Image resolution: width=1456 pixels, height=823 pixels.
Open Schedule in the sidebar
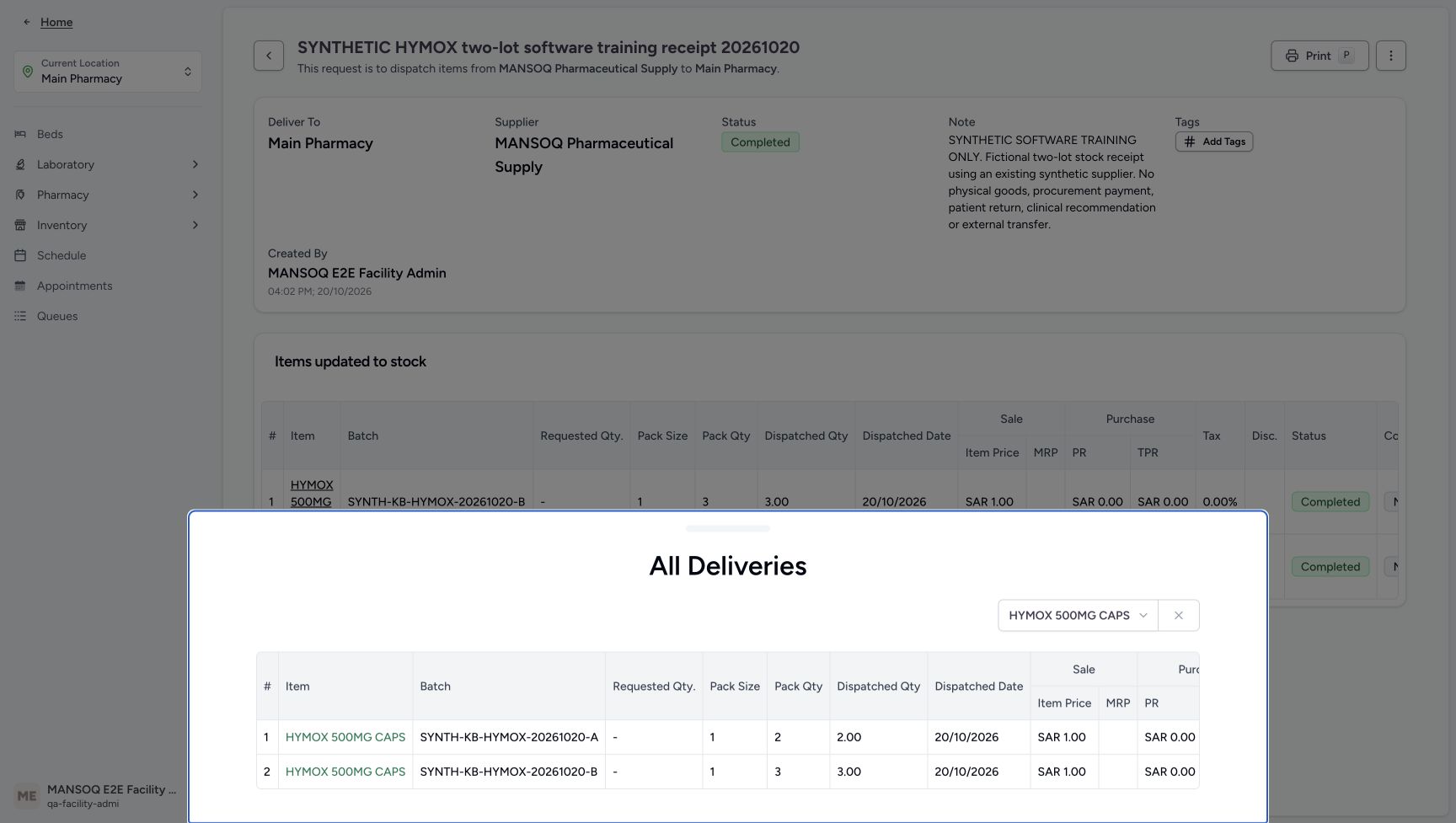pyautogui.click(x=62, y=255)
